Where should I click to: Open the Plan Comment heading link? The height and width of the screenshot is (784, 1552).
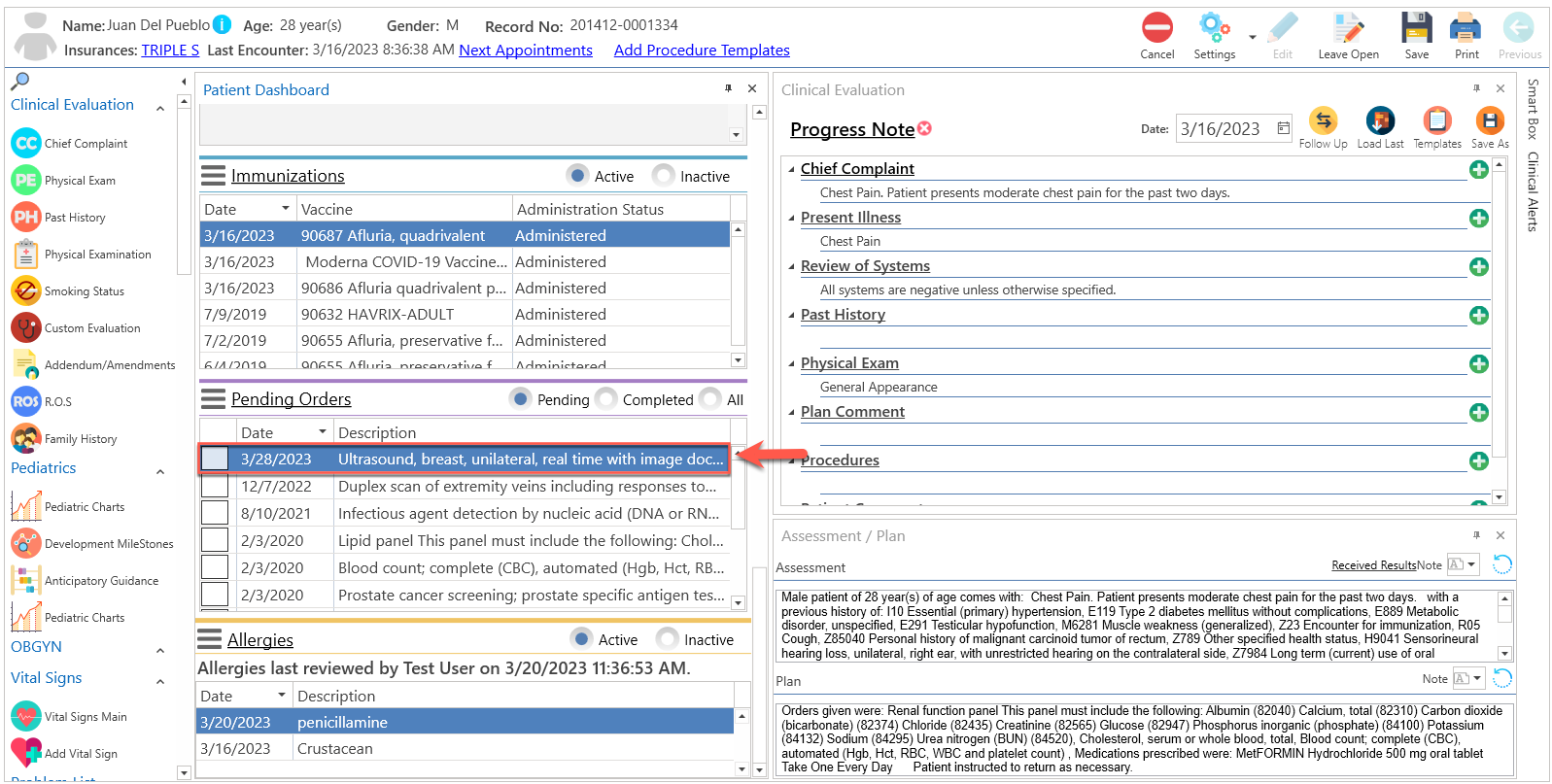(852, 412)
